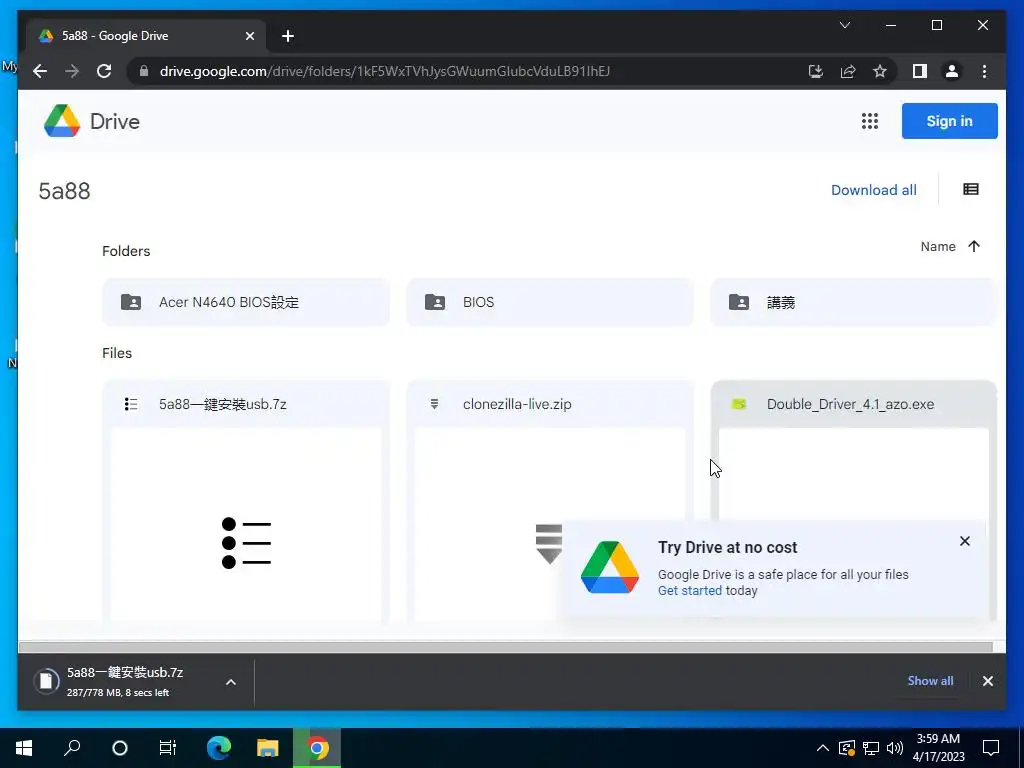Open File Explorer from taskbar
Image resolution: width=1024 pixels, height=768 pixels.
coord(267,748)
